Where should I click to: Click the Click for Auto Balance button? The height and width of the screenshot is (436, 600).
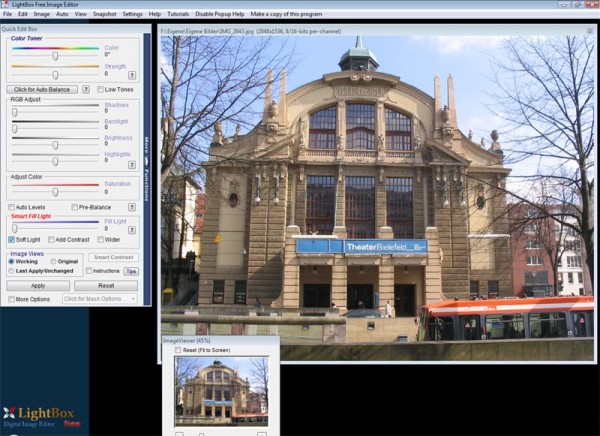click(42, 89)
